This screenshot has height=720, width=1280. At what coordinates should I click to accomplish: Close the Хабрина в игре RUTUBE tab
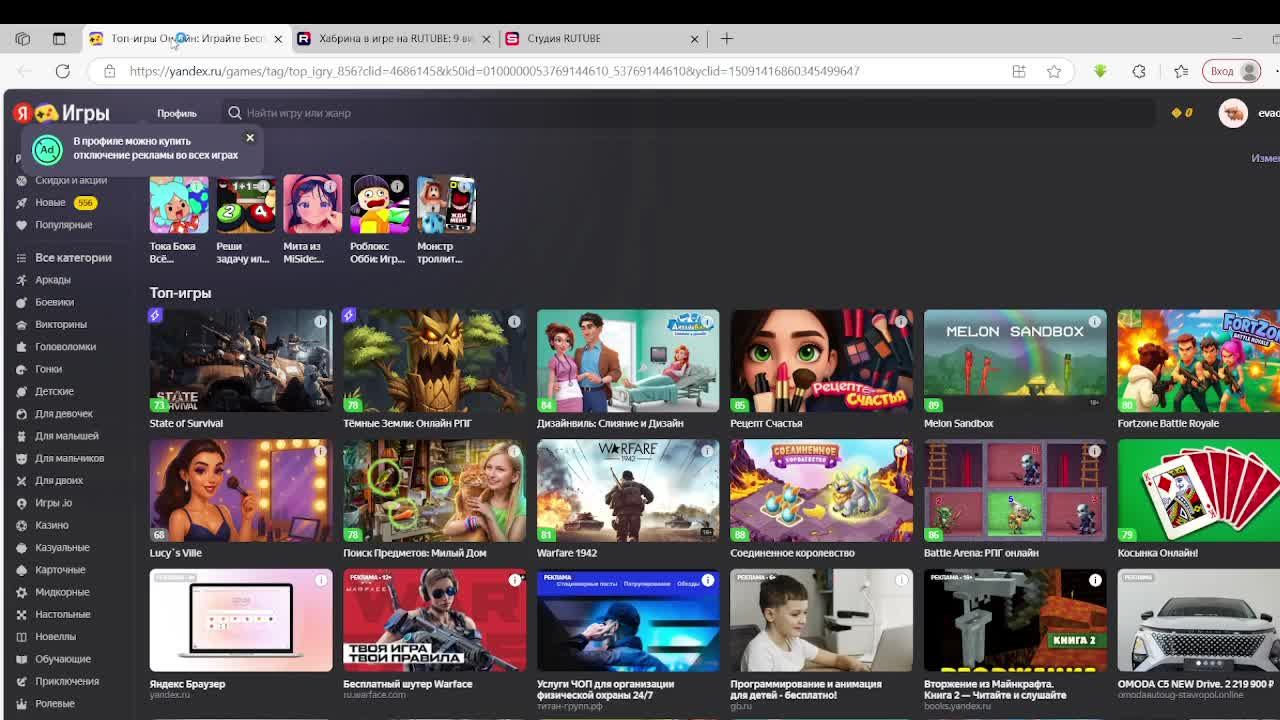tap(486, 38)
